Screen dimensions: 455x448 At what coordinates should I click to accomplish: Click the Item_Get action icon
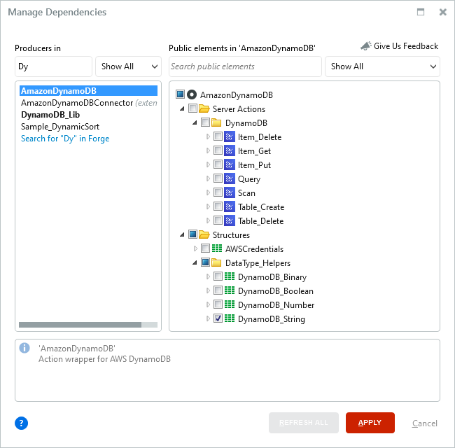pos(229,151)
